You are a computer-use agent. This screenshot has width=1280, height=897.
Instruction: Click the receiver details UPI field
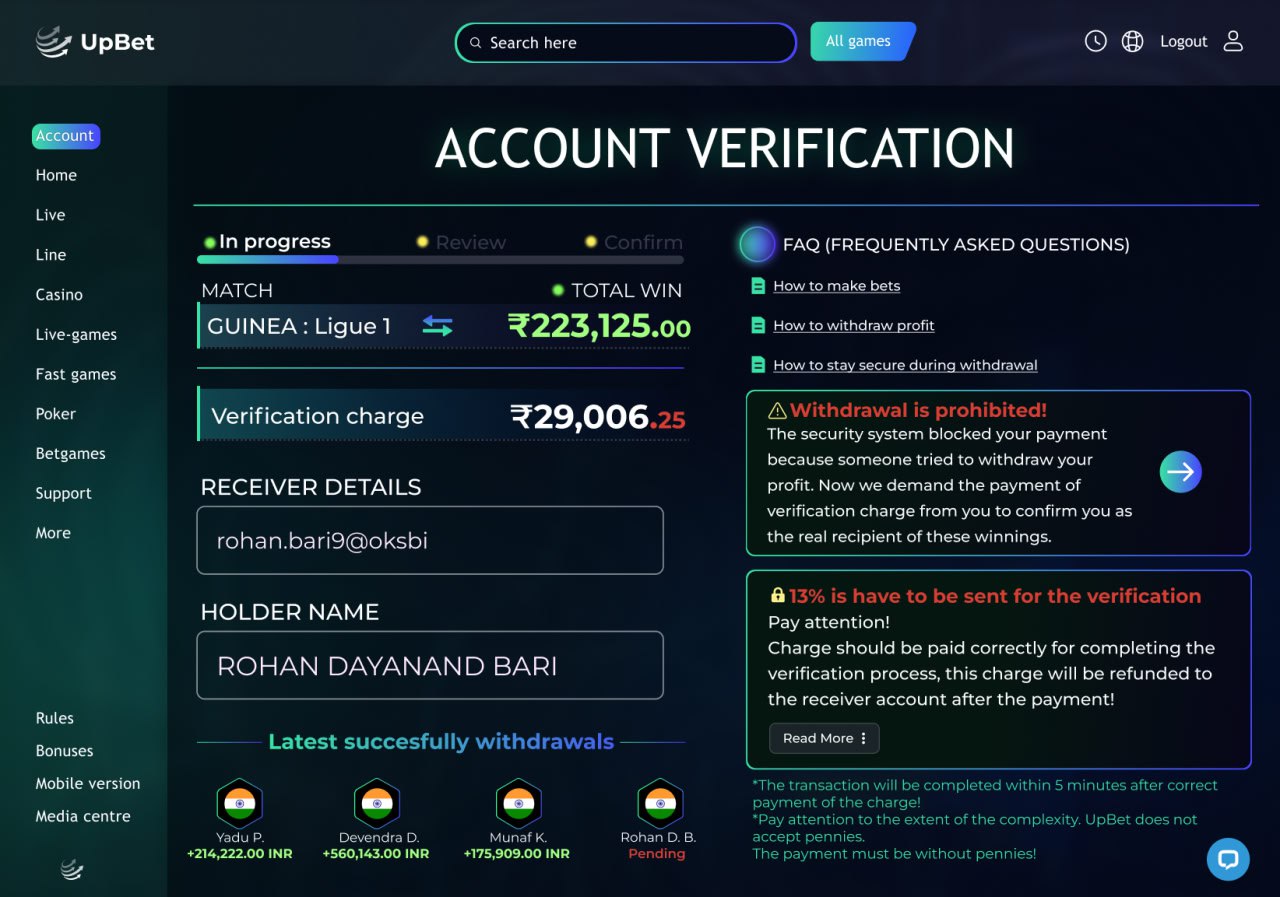tap(430, 540)
